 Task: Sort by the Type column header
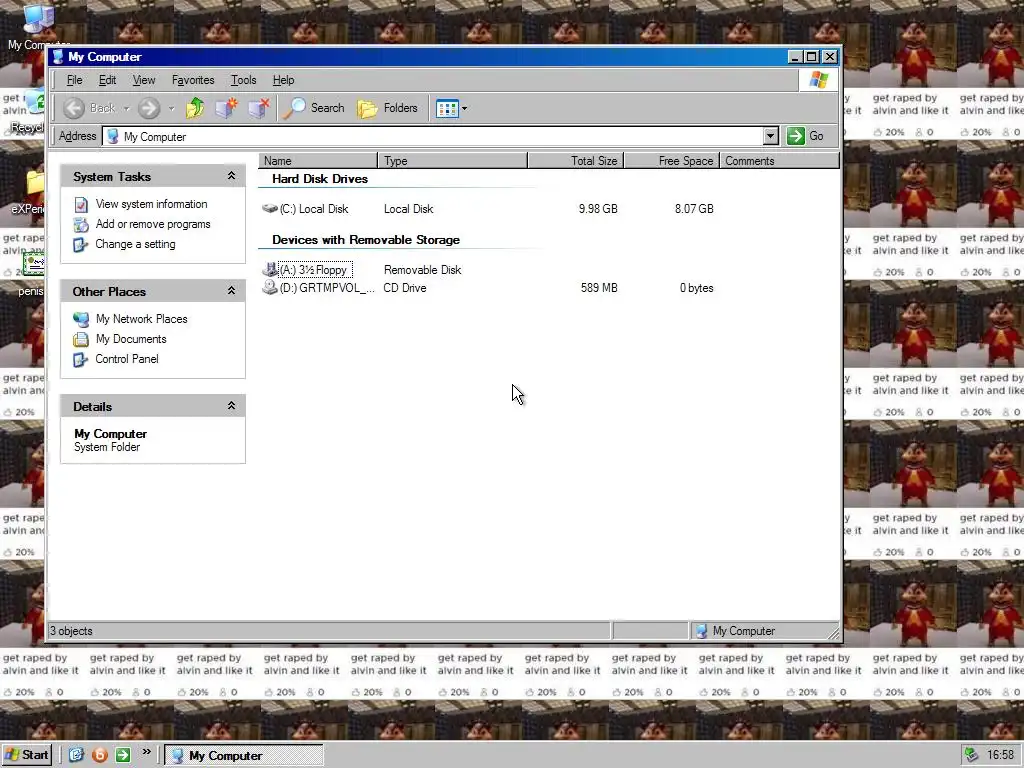[x=453, y=161]
